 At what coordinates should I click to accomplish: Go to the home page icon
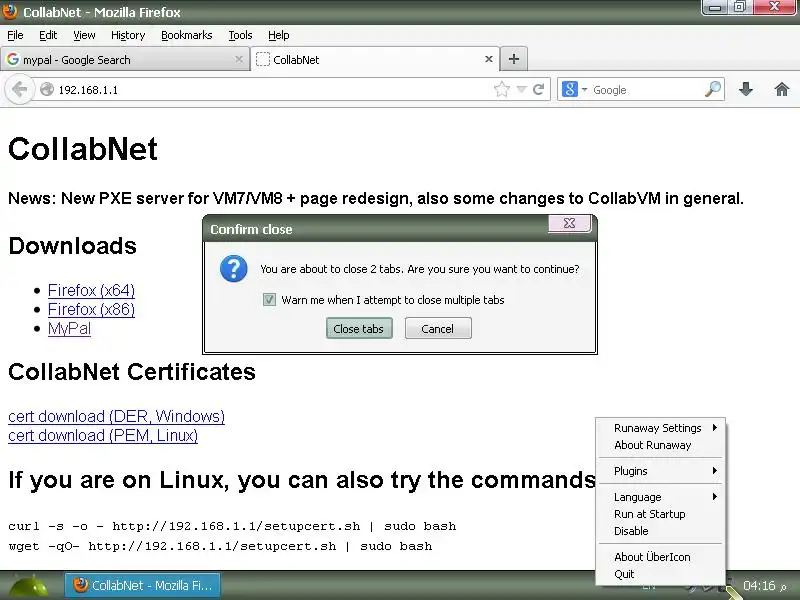tap(782, 89)
